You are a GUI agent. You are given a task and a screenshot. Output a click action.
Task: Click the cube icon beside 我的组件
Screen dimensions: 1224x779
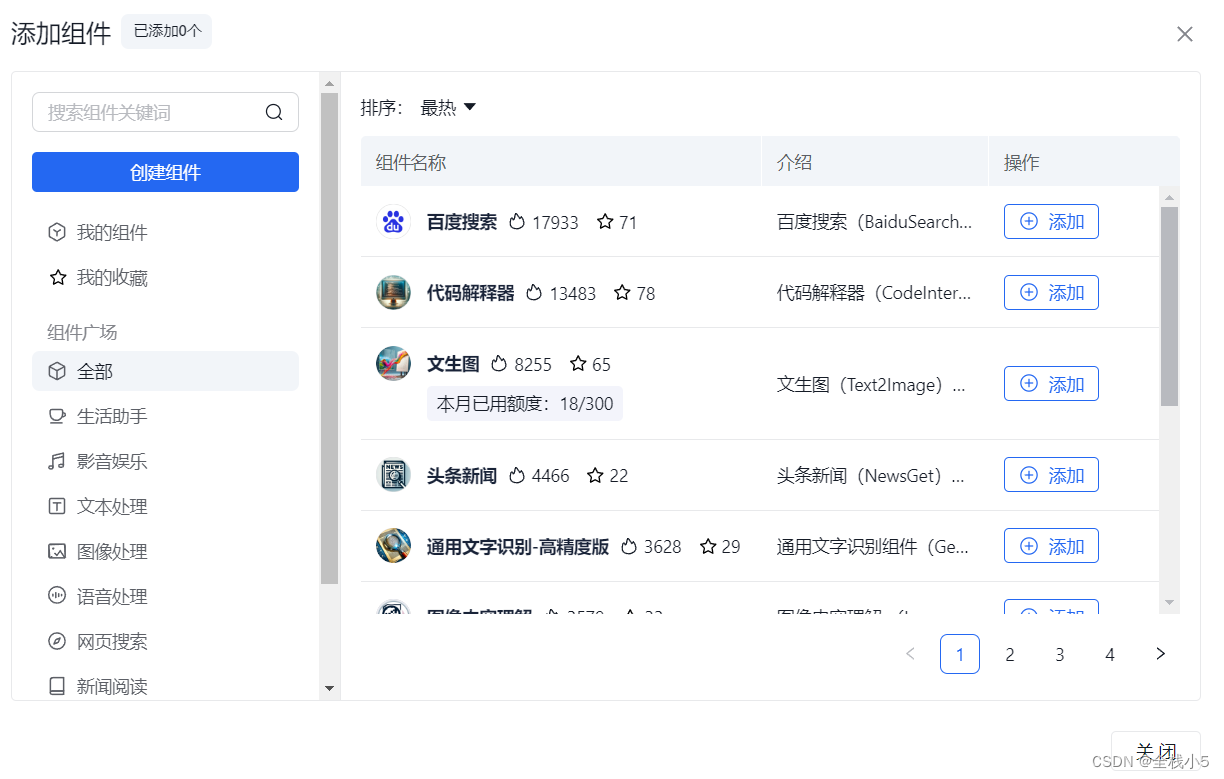tap(57, 232)
